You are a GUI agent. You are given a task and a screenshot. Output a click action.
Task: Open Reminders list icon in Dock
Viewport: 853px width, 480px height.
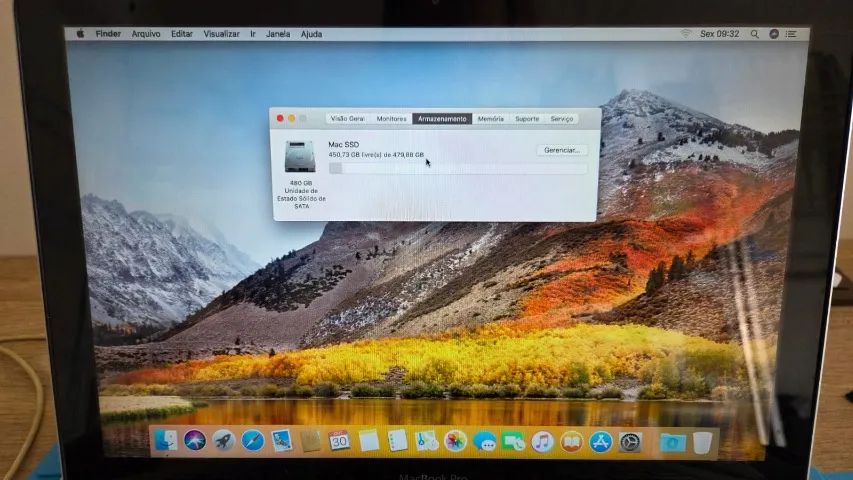click(397, 441)
